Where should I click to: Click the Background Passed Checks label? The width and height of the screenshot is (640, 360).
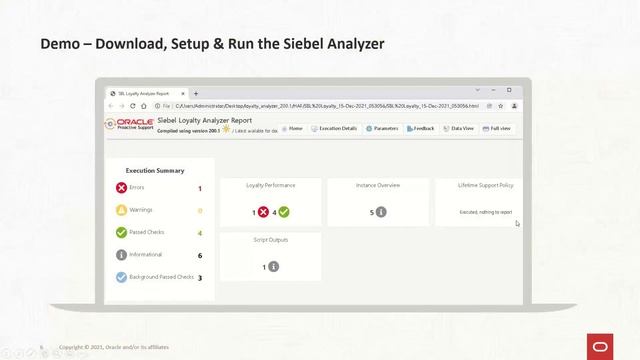click(162, 277)
